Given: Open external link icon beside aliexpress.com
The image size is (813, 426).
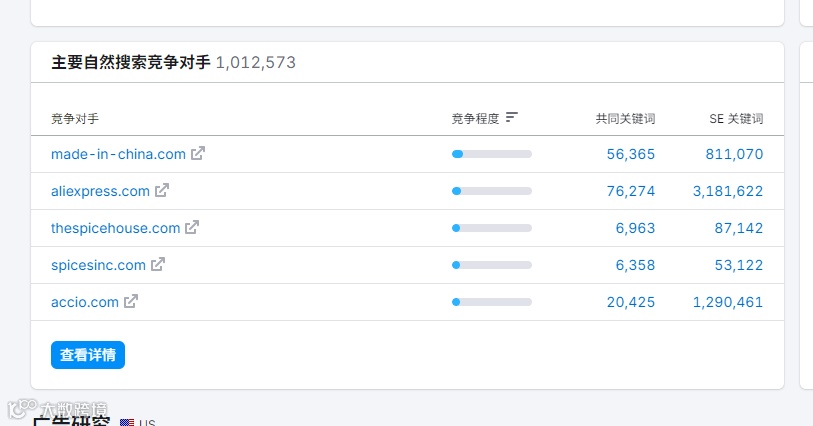Looking at the screenshot, I should 162,190.
